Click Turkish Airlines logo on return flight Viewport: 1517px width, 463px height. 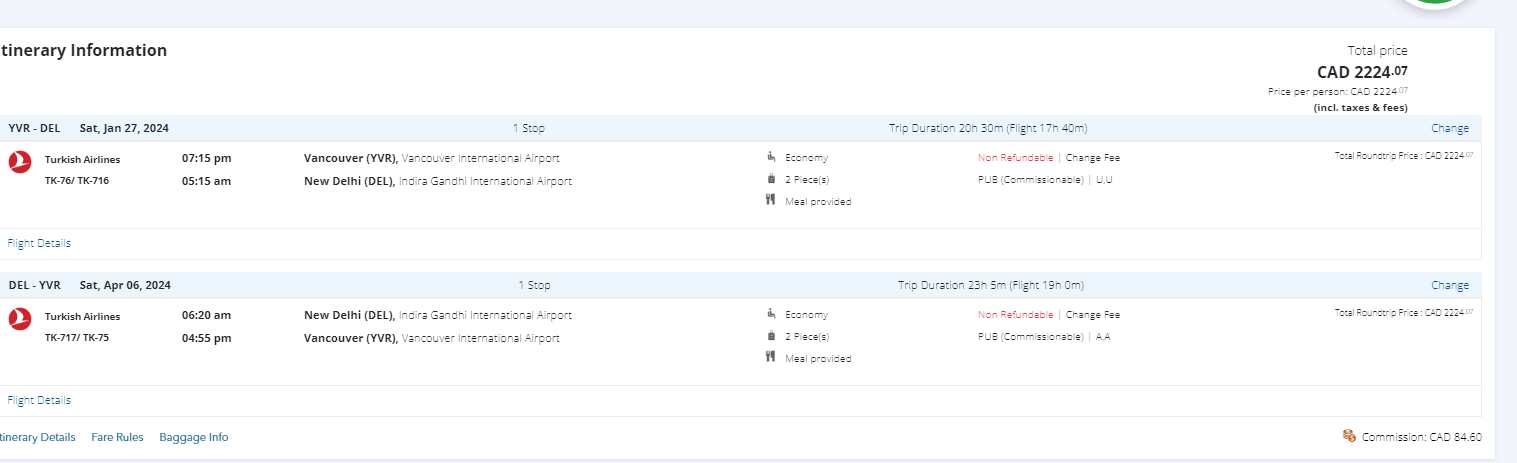pos(20,319)
